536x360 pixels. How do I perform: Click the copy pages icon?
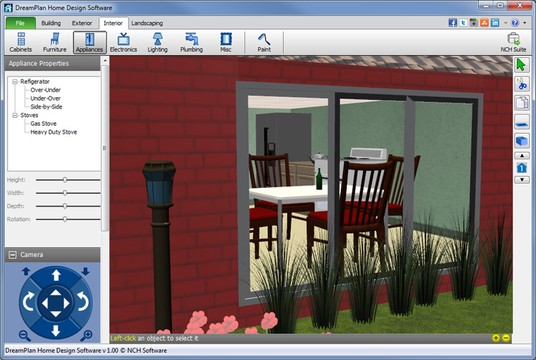(x=522, y=103)
